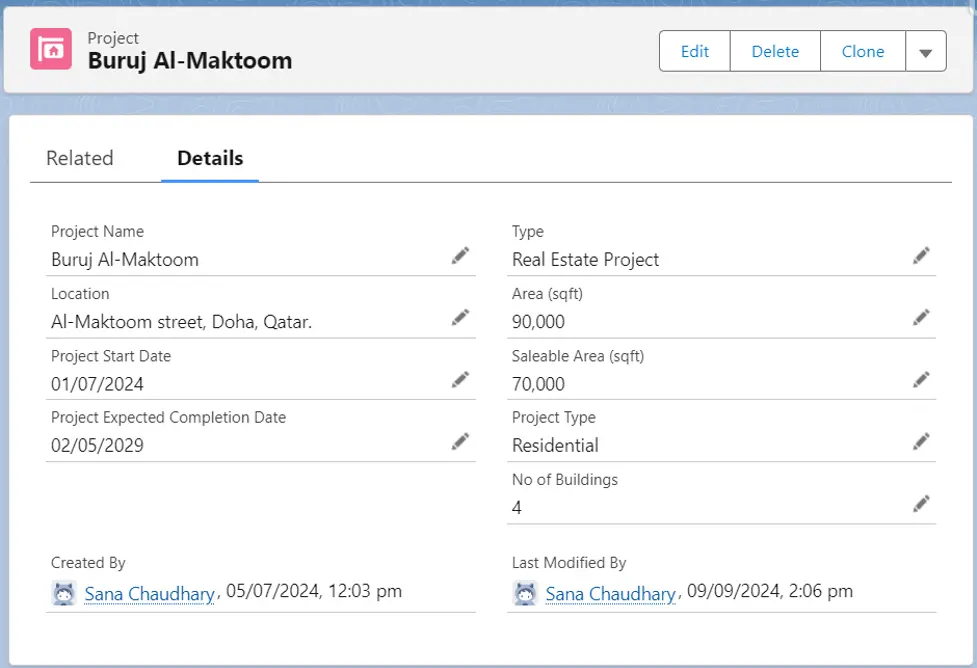Click the Buruj Al-Maktoom page header title
Screen dimensions: 977x668
click(x=190, y=61)
